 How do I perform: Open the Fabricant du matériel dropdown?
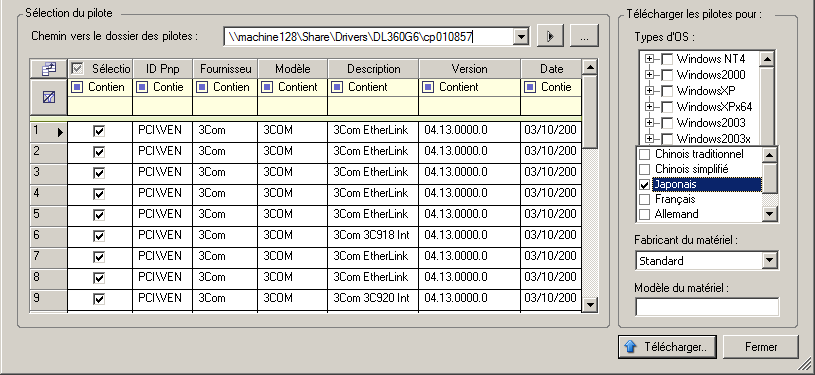coord(770,261)
